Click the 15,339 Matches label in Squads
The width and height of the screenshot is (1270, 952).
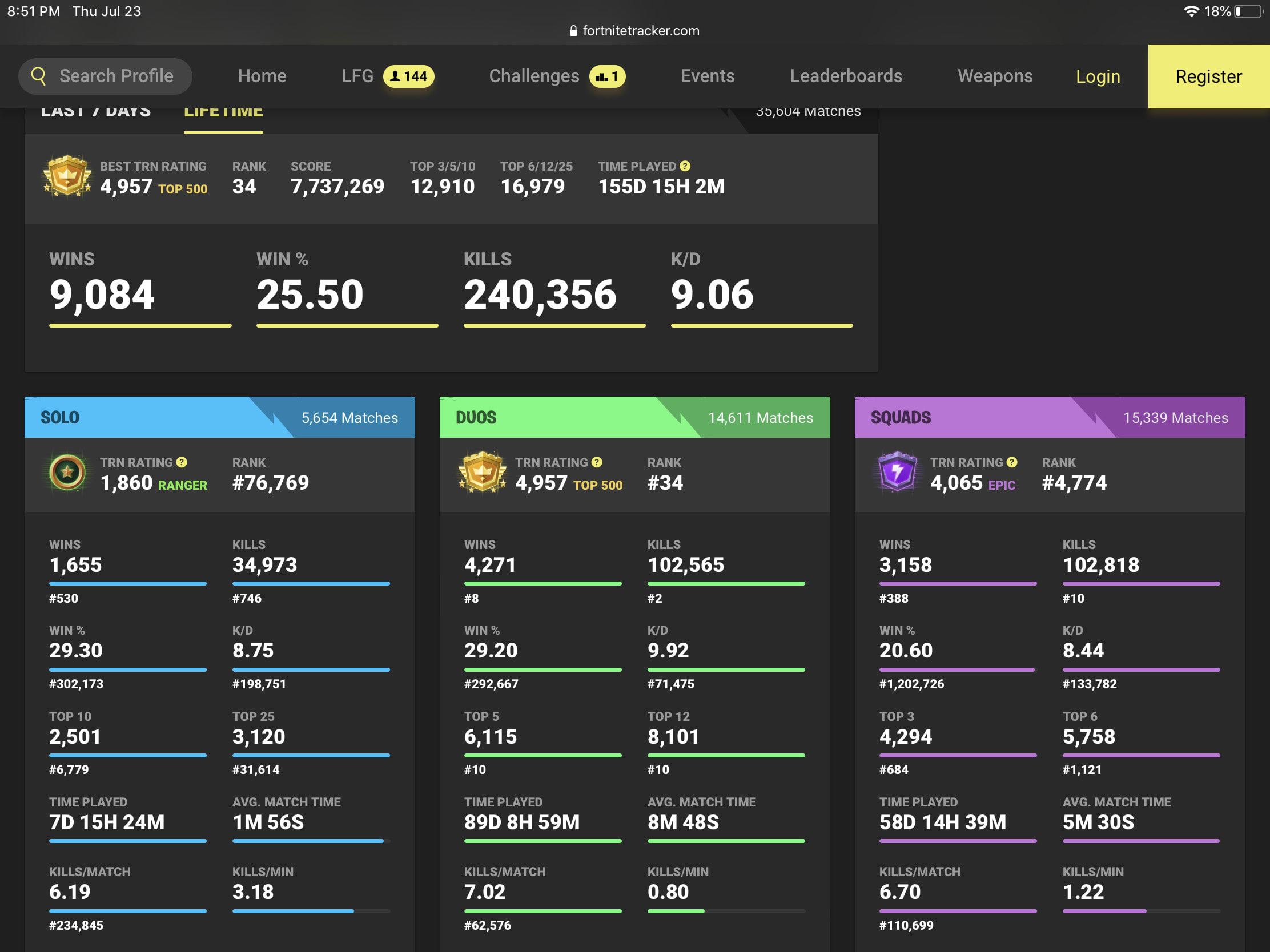point(1175,418)
